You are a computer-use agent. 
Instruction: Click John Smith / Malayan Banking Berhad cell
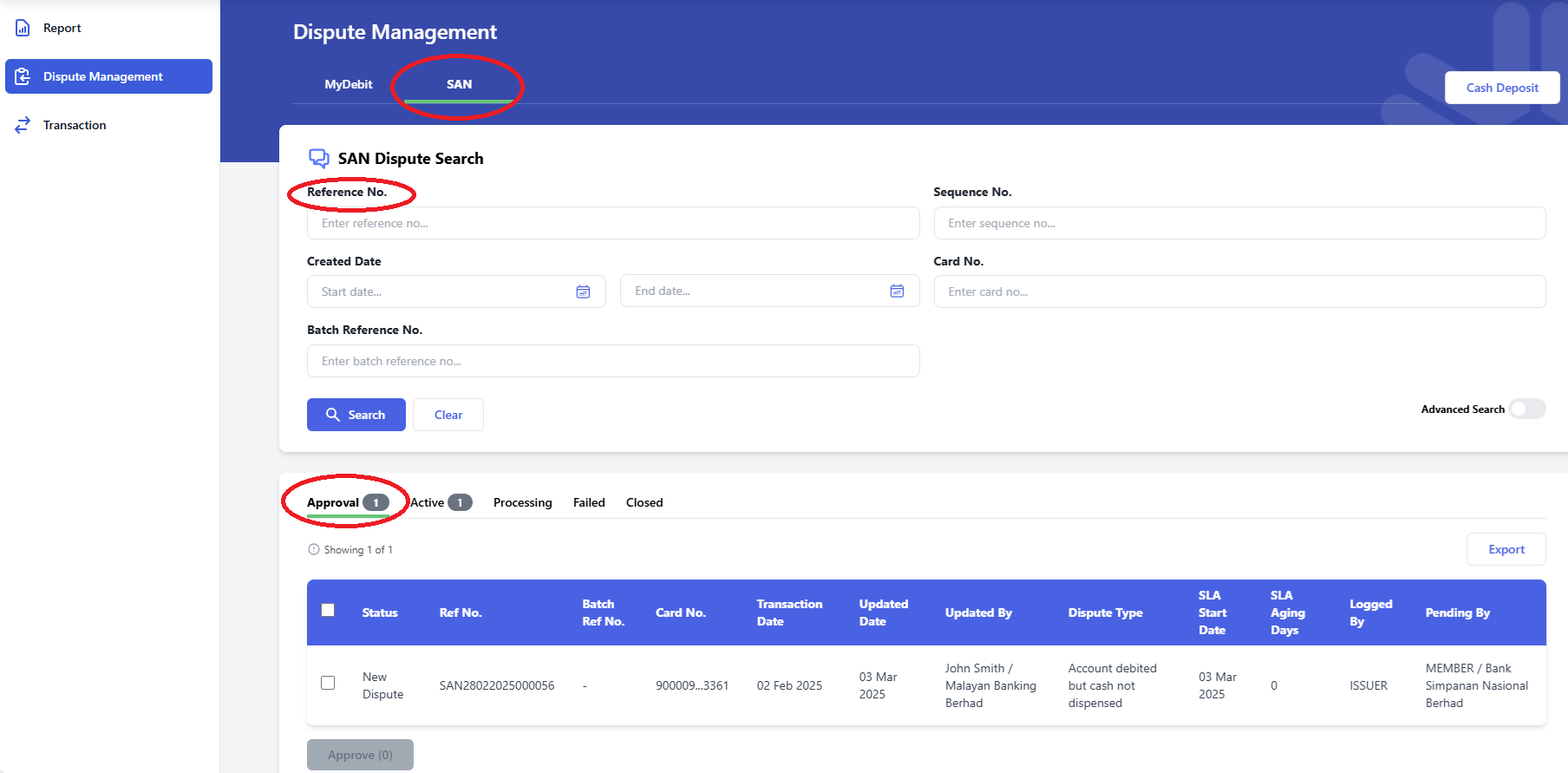pos(990,685)
